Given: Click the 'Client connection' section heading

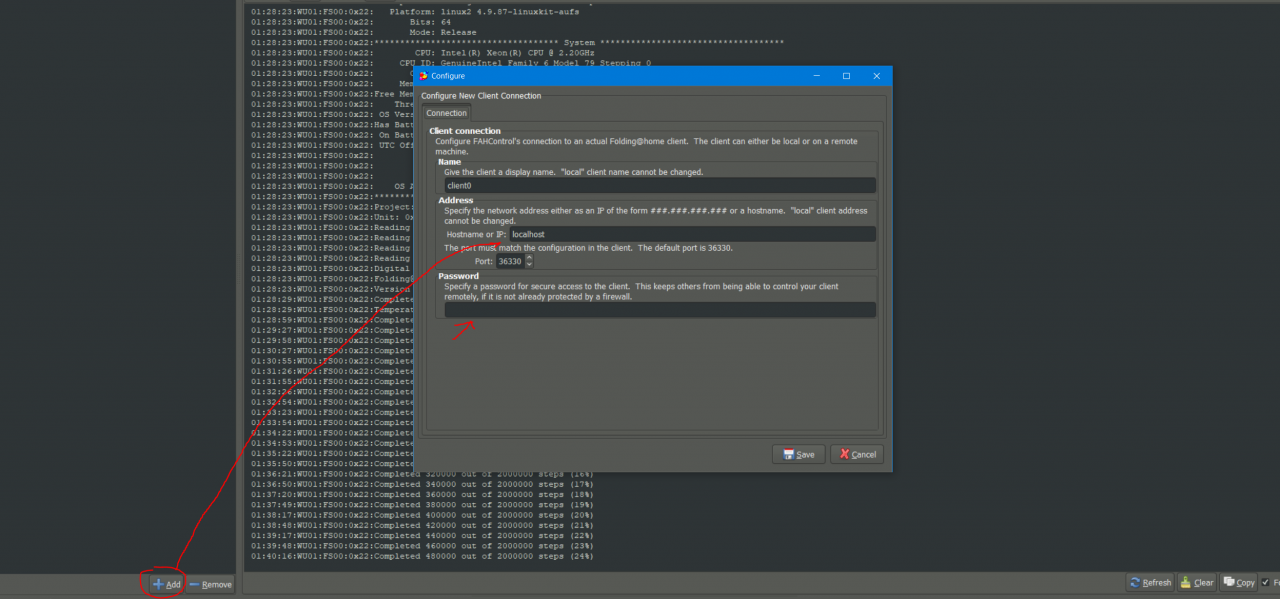Looking at the screenshot, I should [x=465, y=131].
